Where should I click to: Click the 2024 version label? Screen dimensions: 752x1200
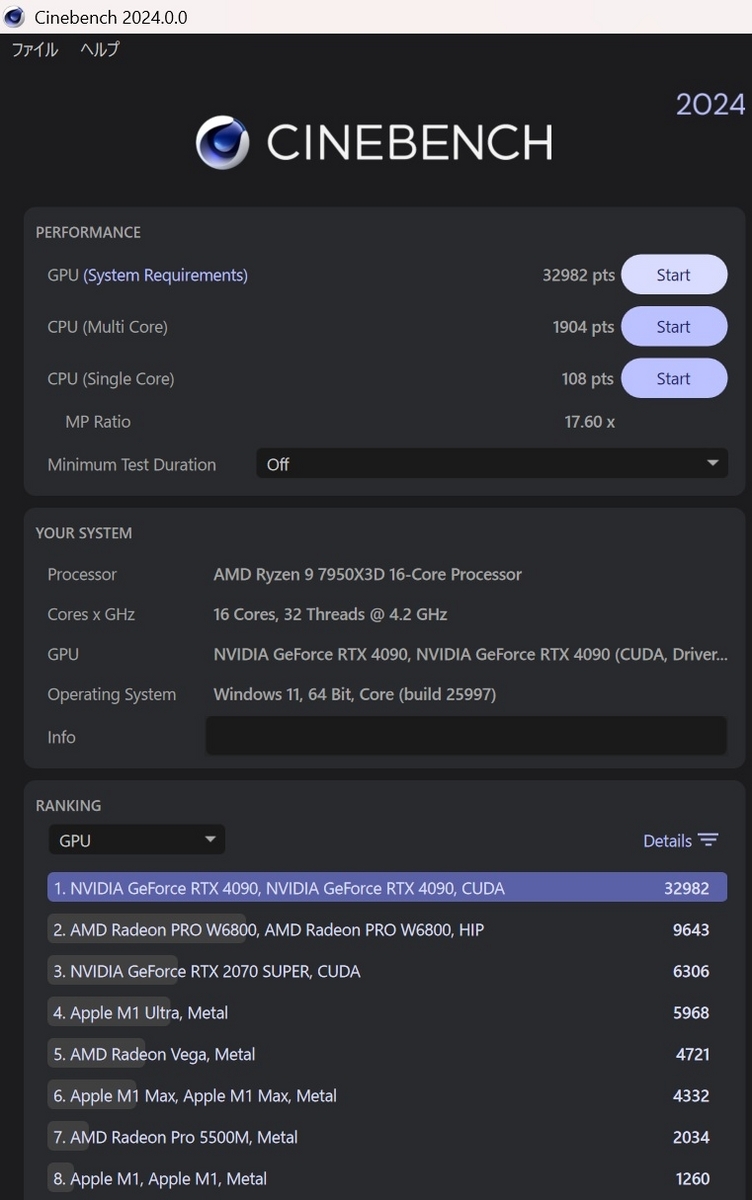[x=710, y=104]
